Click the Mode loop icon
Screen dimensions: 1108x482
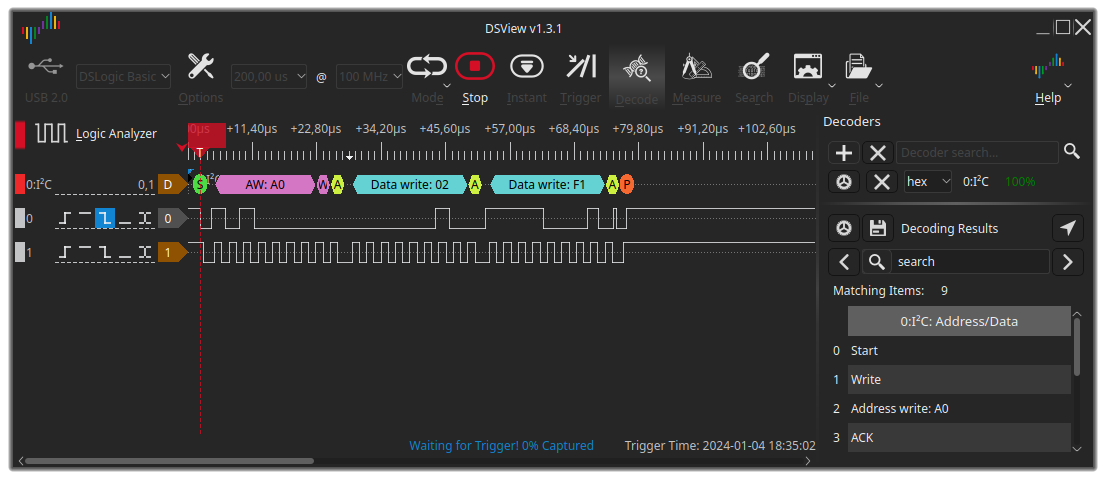click(427, 67)
